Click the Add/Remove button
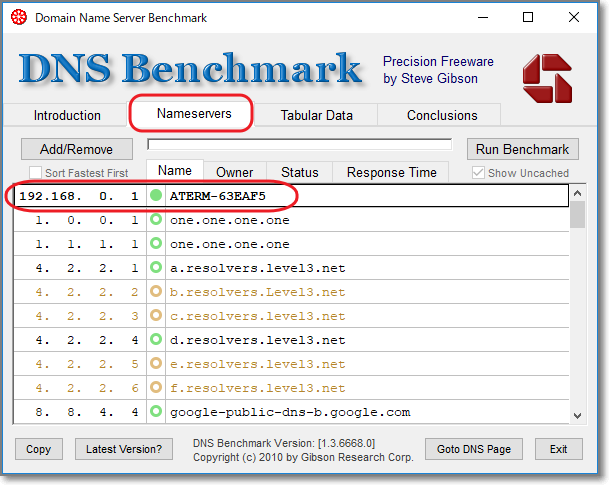 [75, 149]
